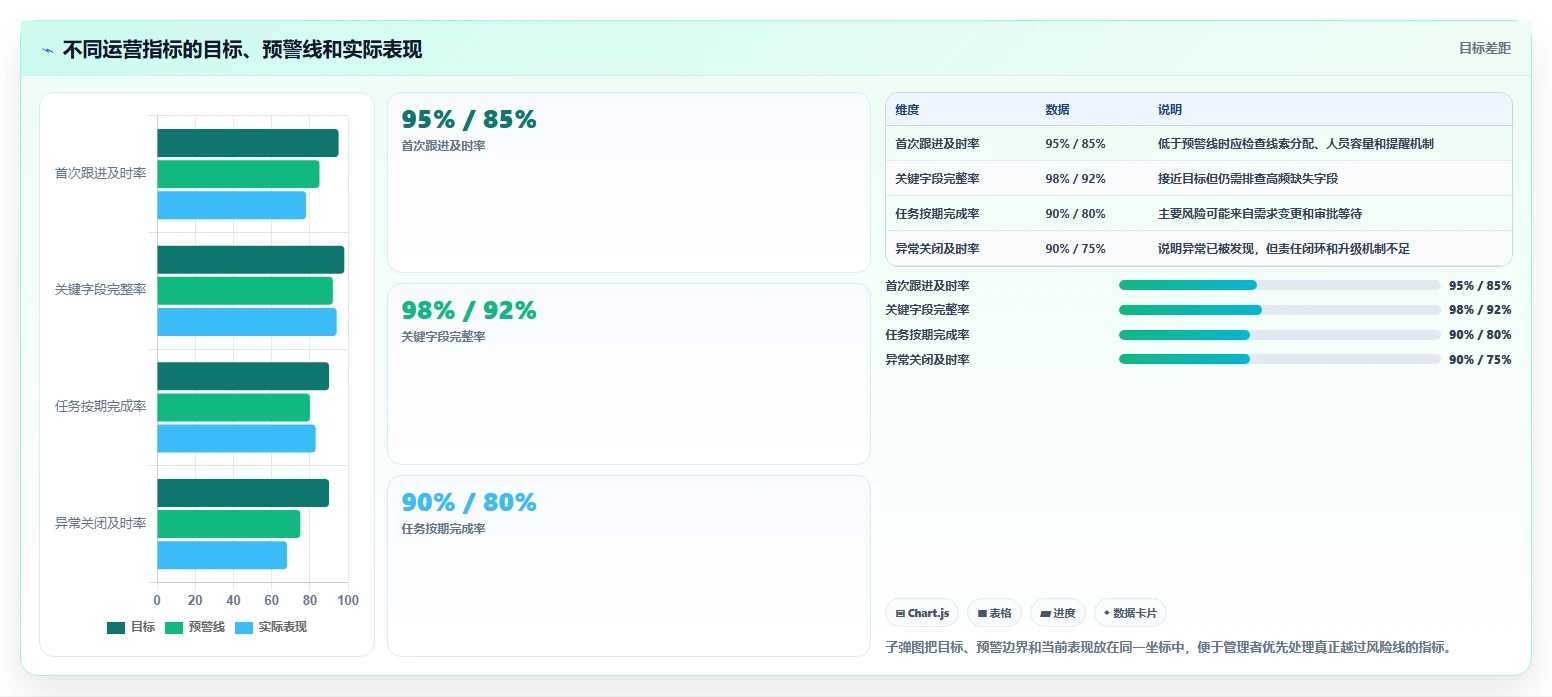Click the note 主要风险可能来自需求变更和审批等待

point(1260,214)
